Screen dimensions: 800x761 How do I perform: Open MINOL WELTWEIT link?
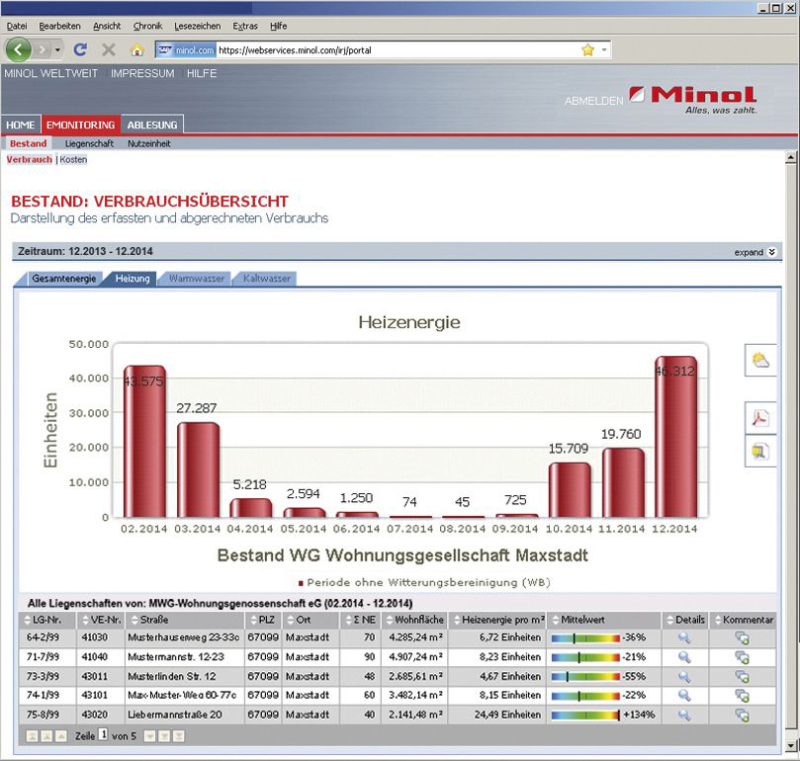pos(51,73)
